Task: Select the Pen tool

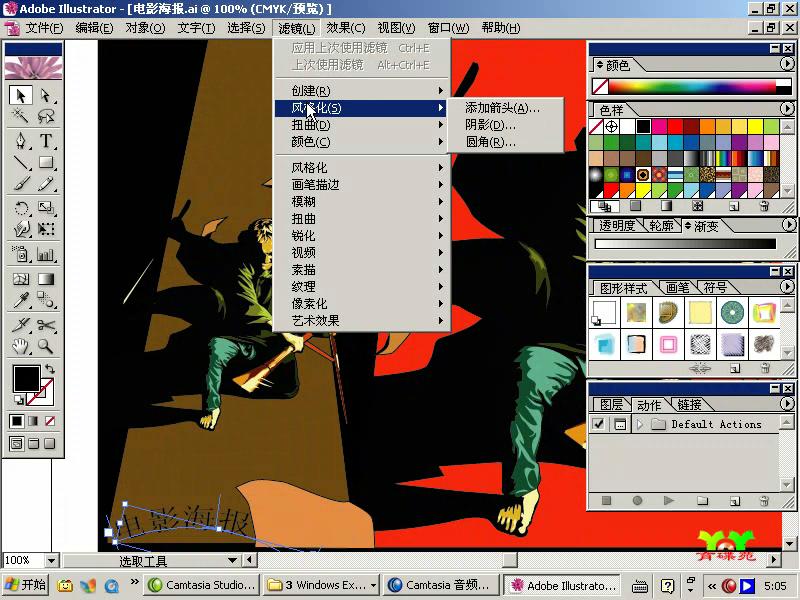Action: click(x=21, y=140)
